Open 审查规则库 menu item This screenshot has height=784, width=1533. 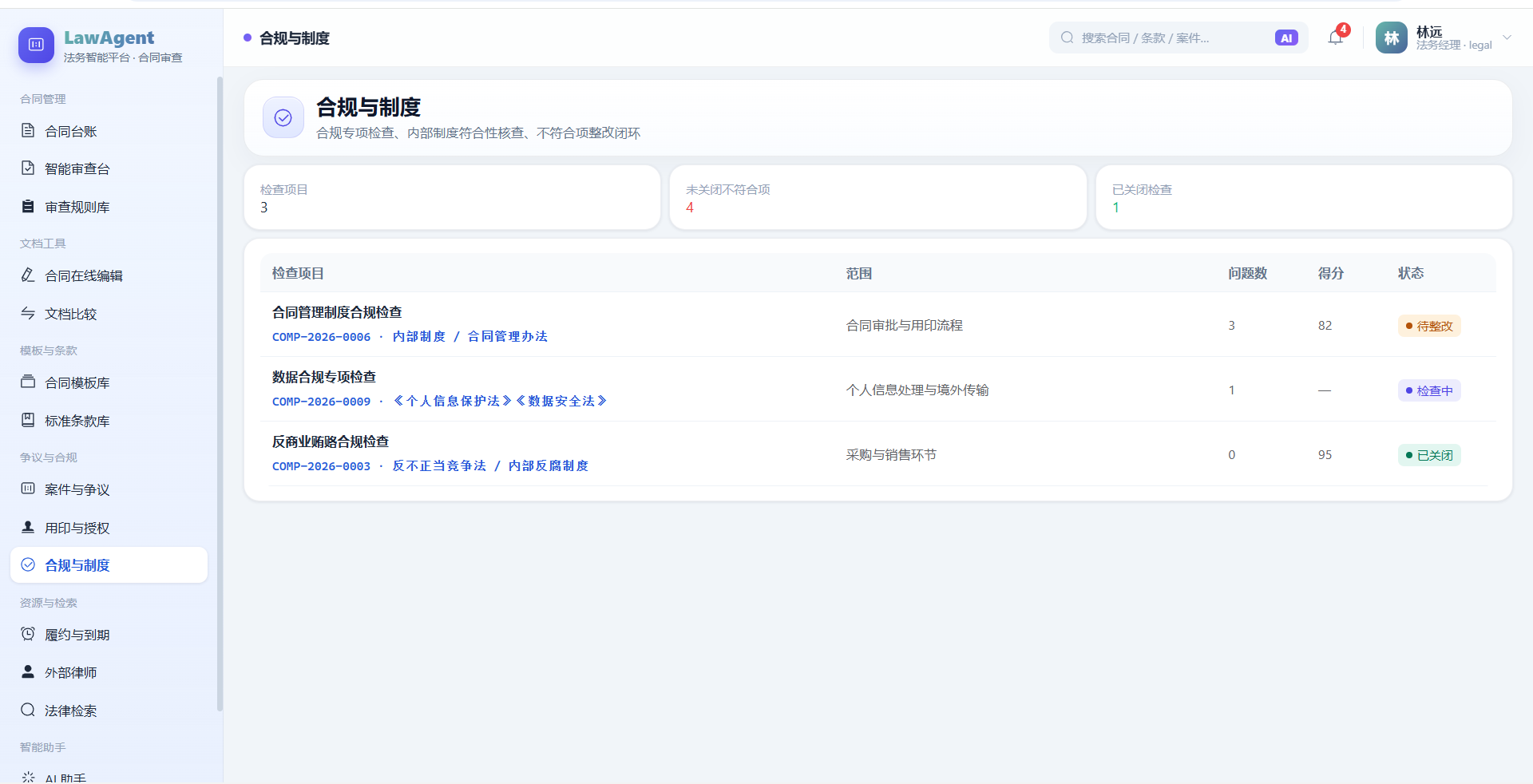tap(109, 207)
